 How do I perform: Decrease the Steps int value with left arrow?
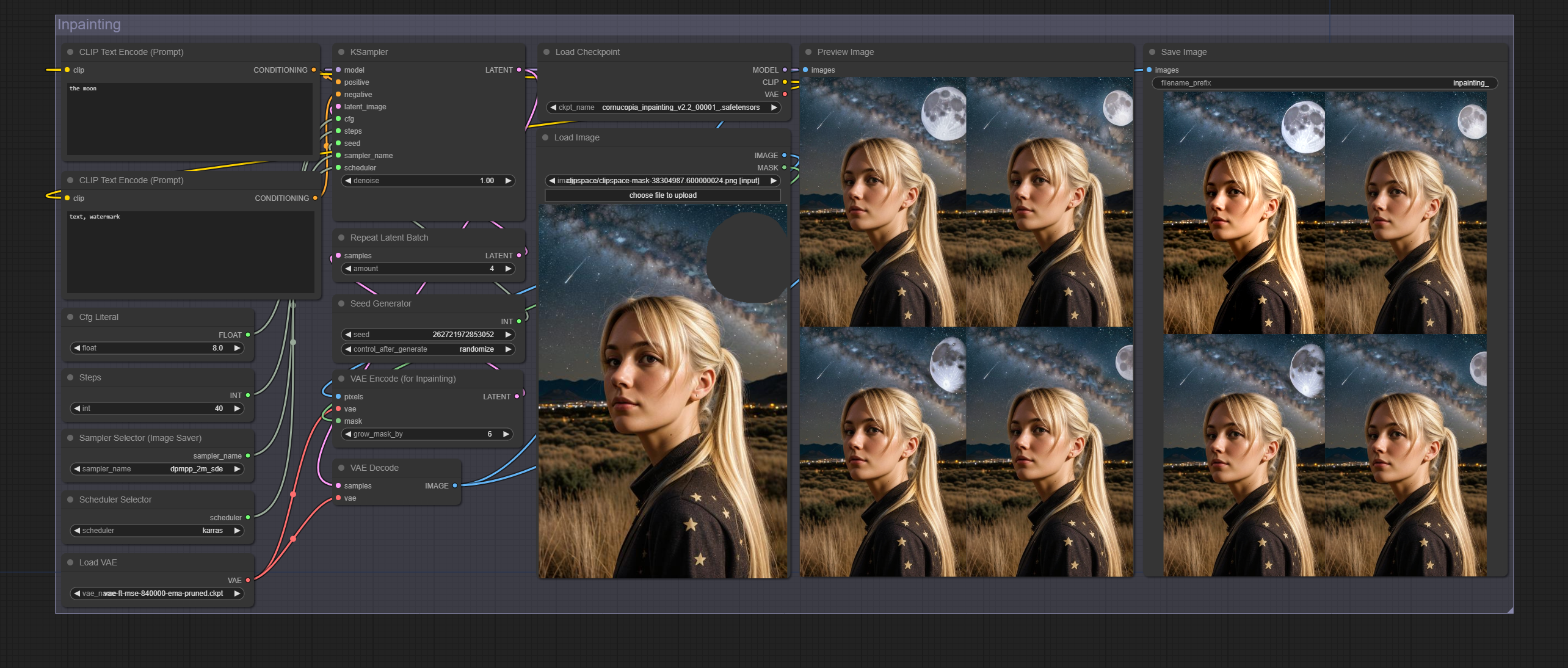77,408
